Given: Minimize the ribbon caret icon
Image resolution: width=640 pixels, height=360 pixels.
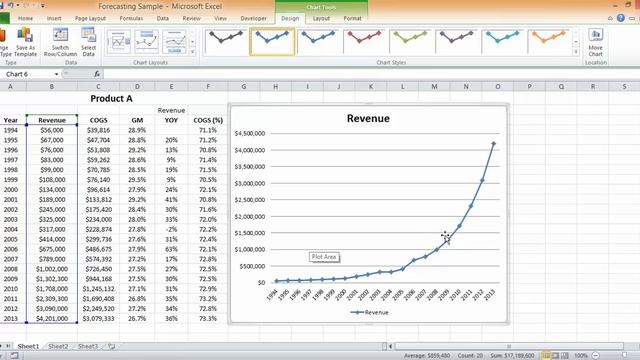Looking at the screenshot, I should tap(610, 18).
